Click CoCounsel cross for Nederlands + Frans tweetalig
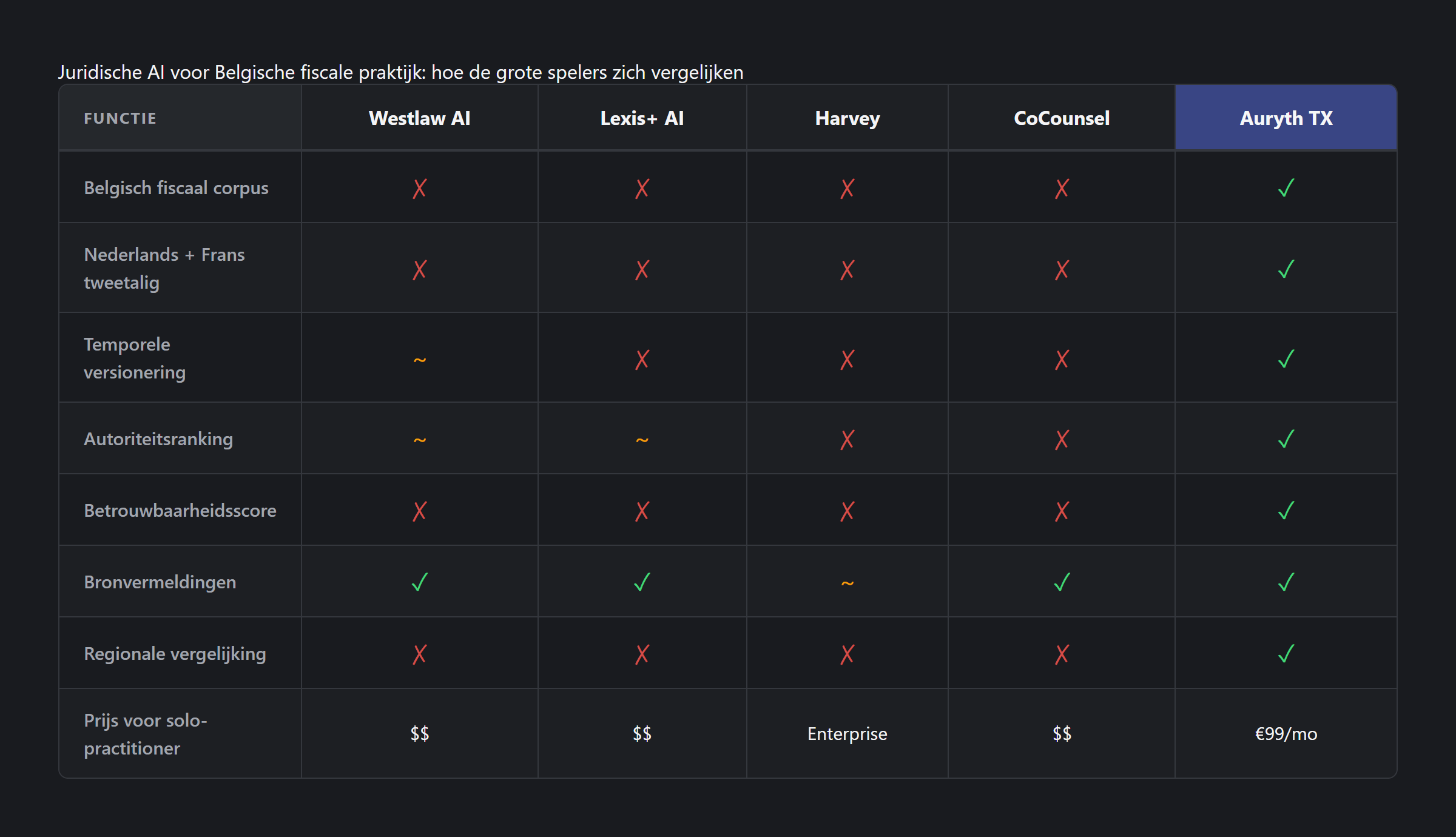The image size is (1456, 837). [1062, 269]
